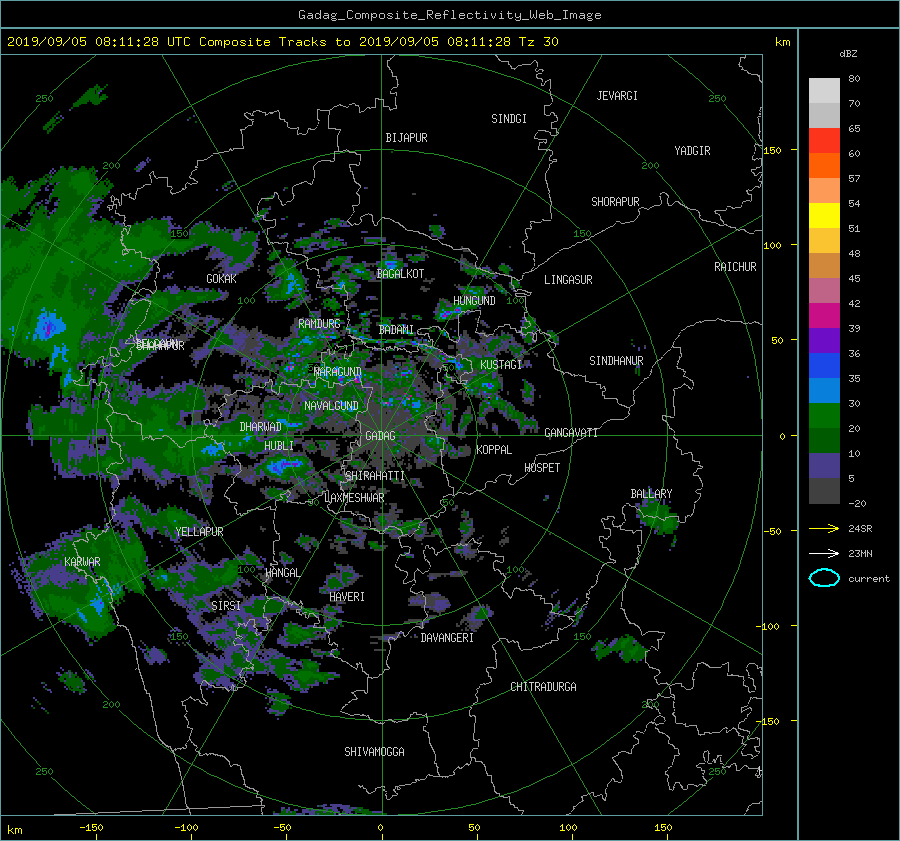Click the Tz 30 threshold text

[538, 42]
